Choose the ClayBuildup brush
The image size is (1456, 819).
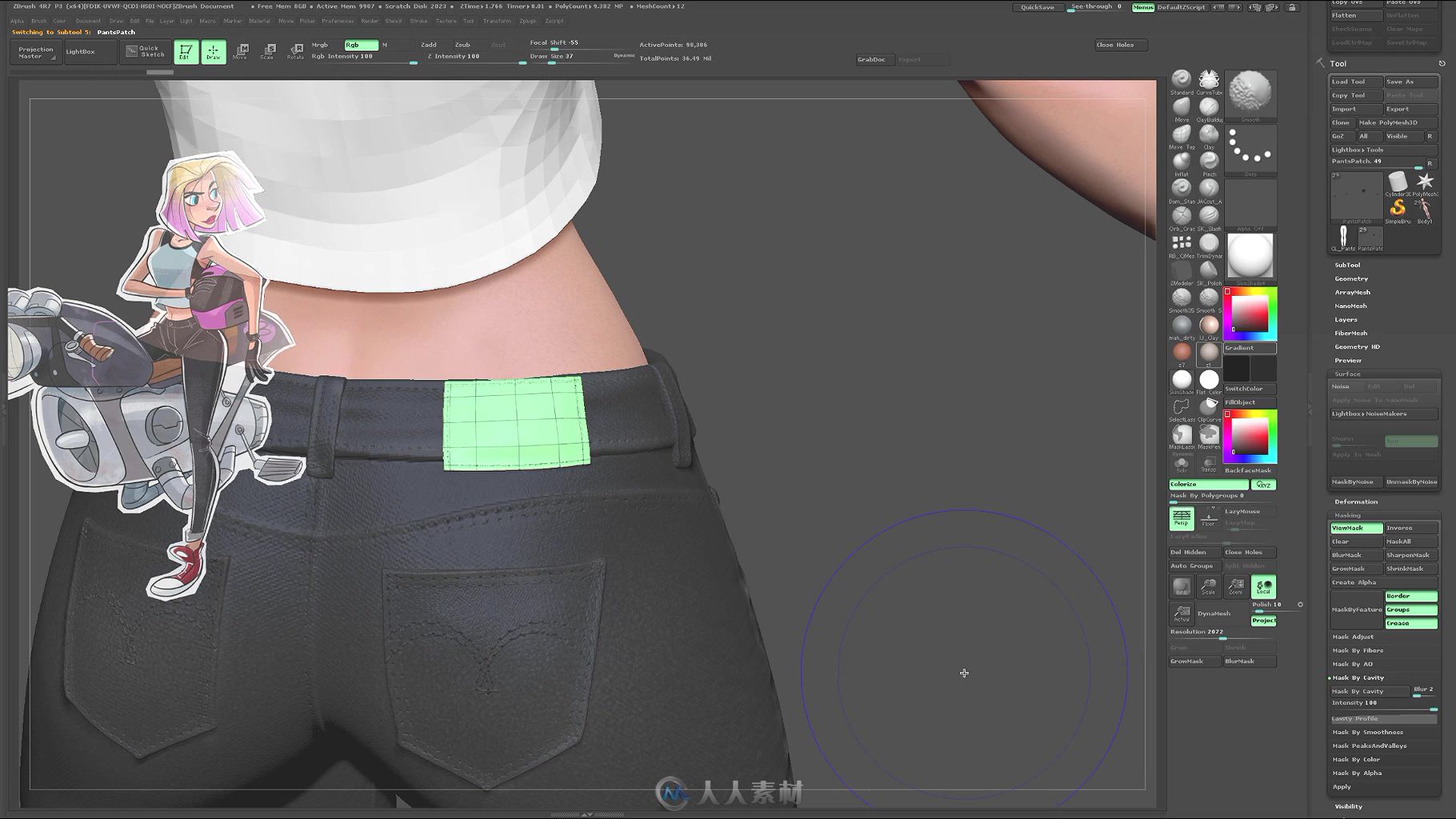click(1209, 110)
